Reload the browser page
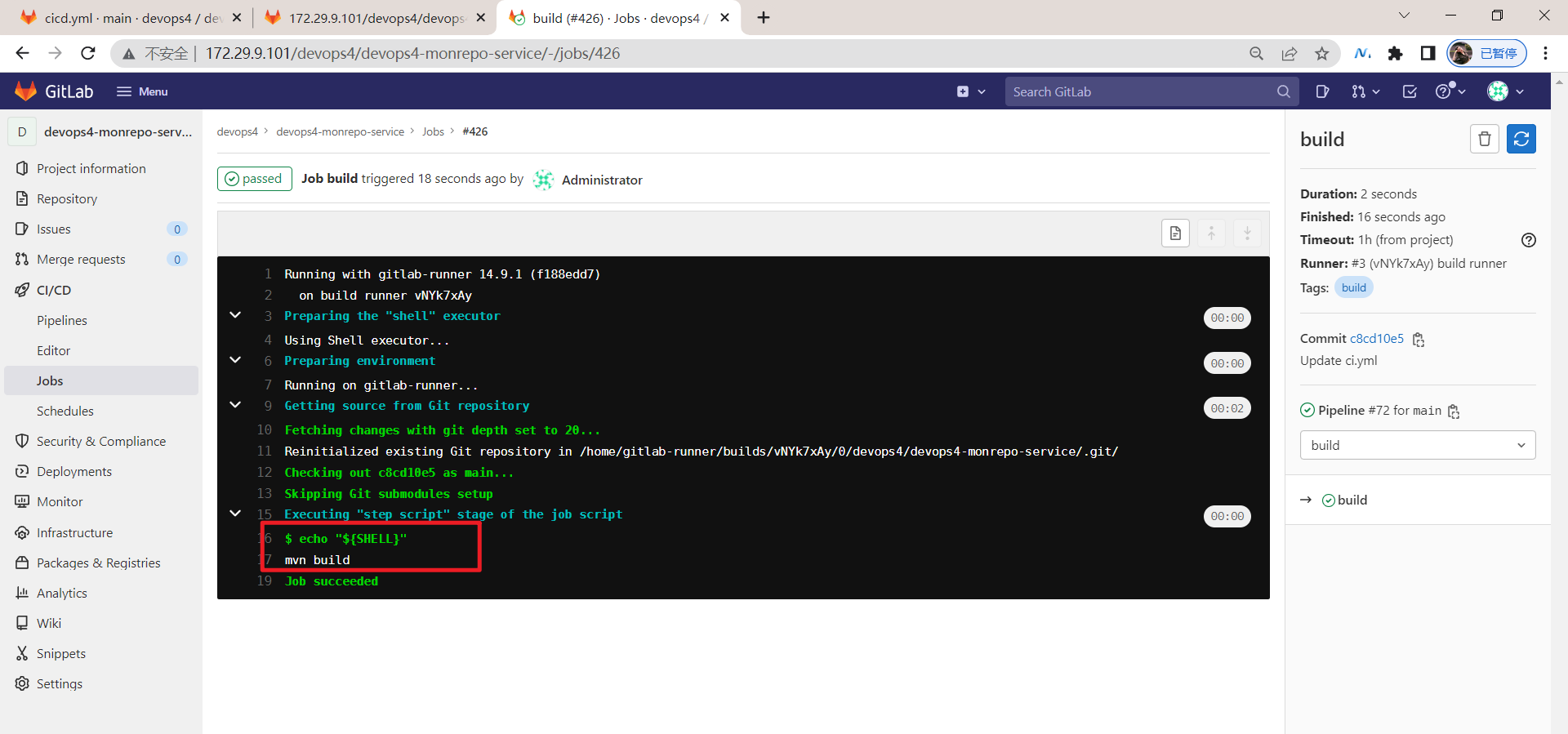Screen dimensions: 1568x734 click(x=88, y=53)
